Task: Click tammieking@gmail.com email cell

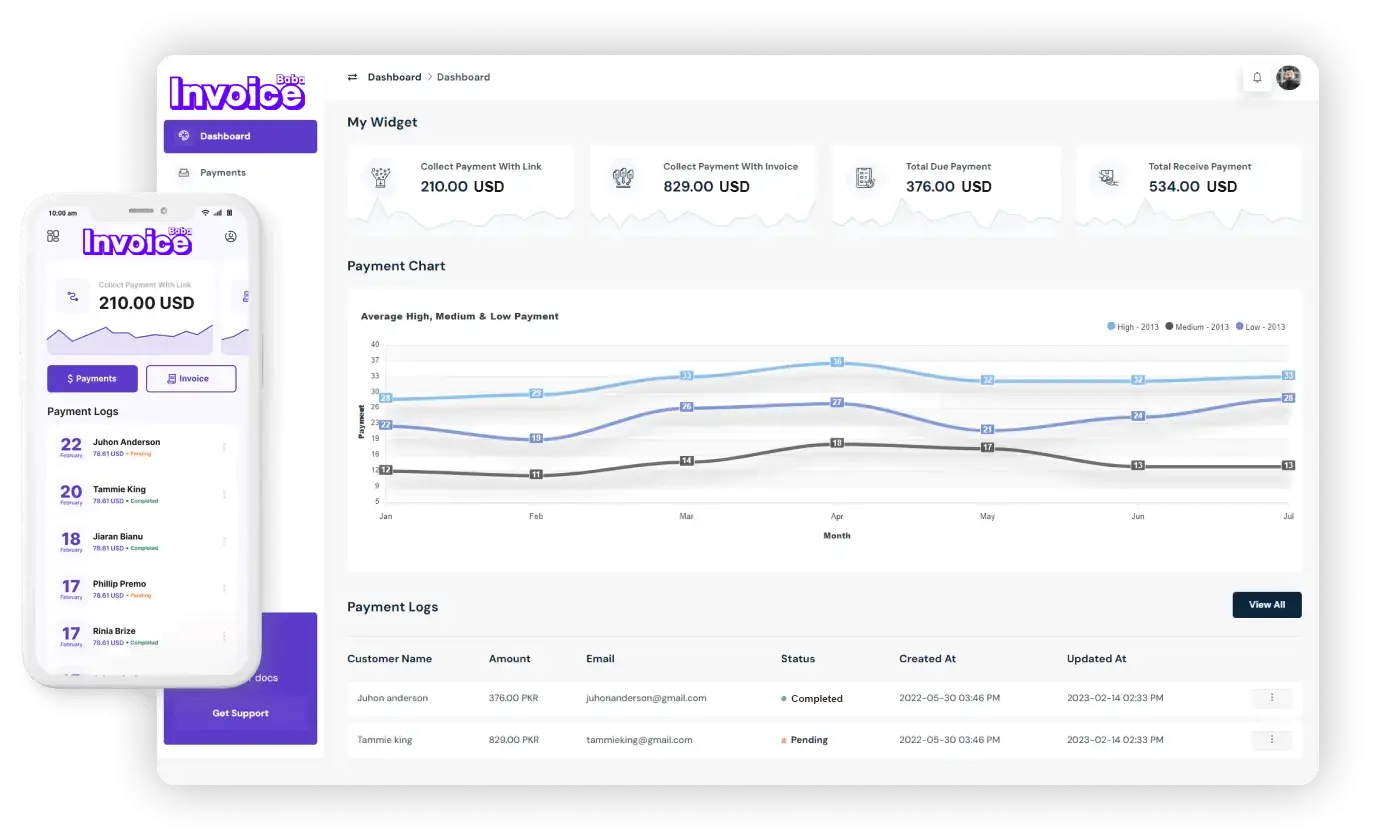Action: click(x=639, y=740)
